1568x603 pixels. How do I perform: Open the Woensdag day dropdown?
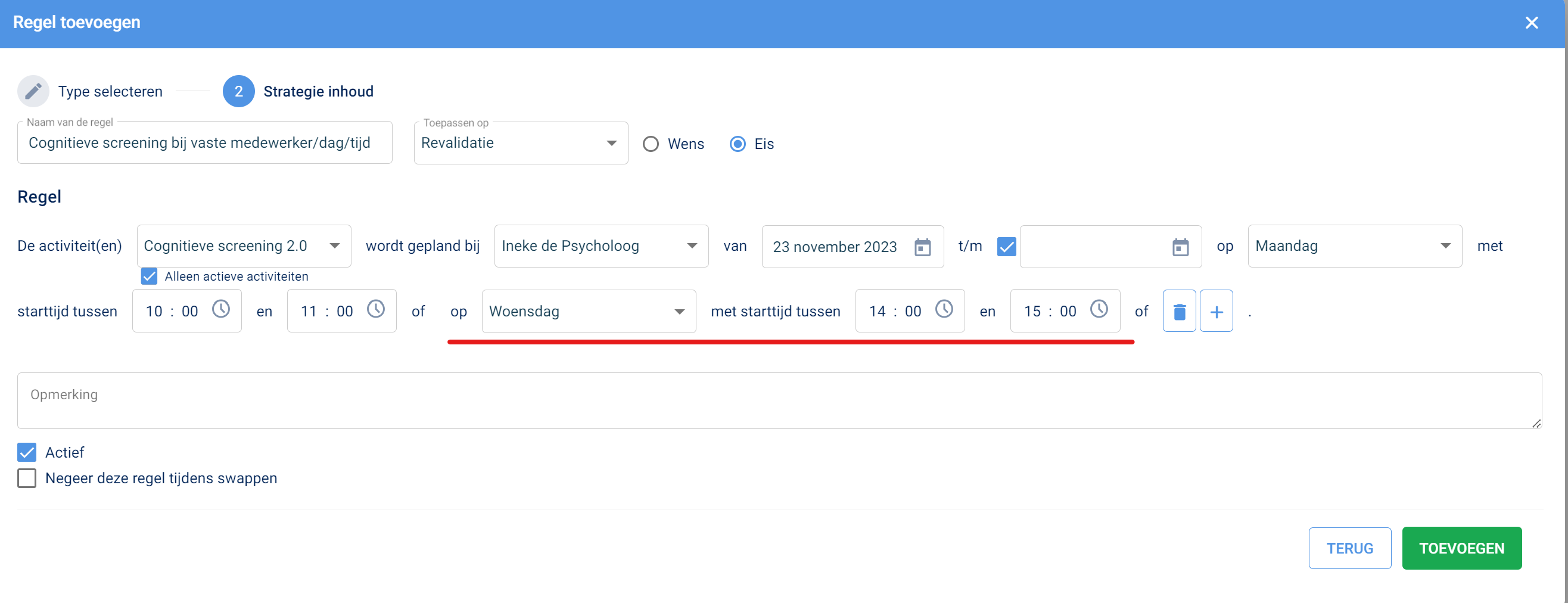(589, 311)
